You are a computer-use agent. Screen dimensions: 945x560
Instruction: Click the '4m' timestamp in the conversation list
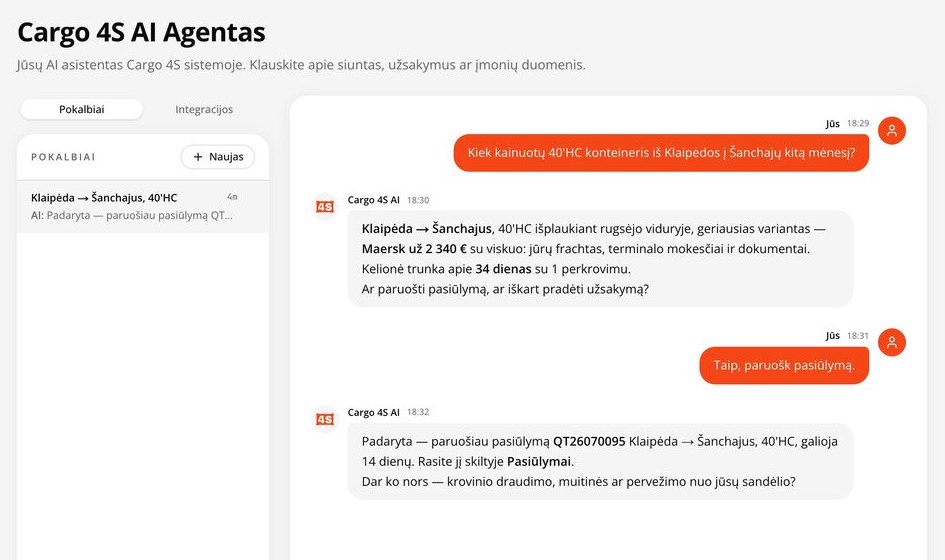[232, 197]
